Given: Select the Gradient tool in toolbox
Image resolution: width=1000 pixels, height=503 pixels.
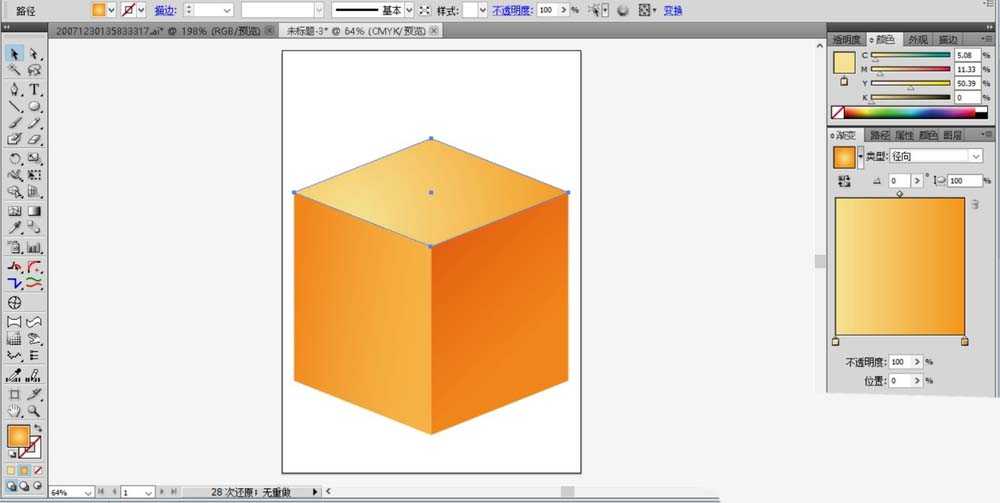Looking at the screenshot, I should coord(34,211).
